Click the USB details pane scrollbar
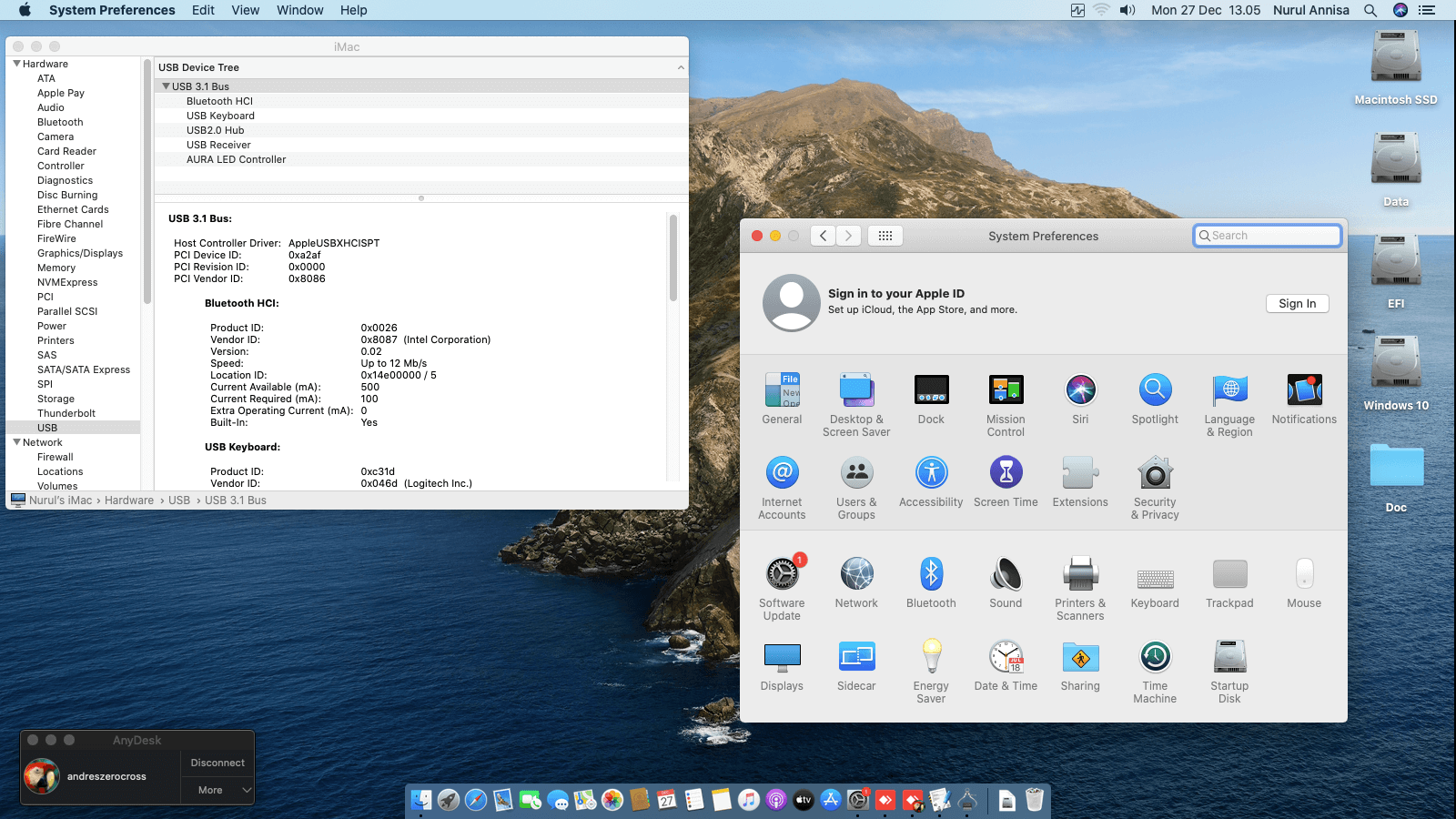Image resolution: width=1456 pixels, height=819 pixels. (673, 259)
